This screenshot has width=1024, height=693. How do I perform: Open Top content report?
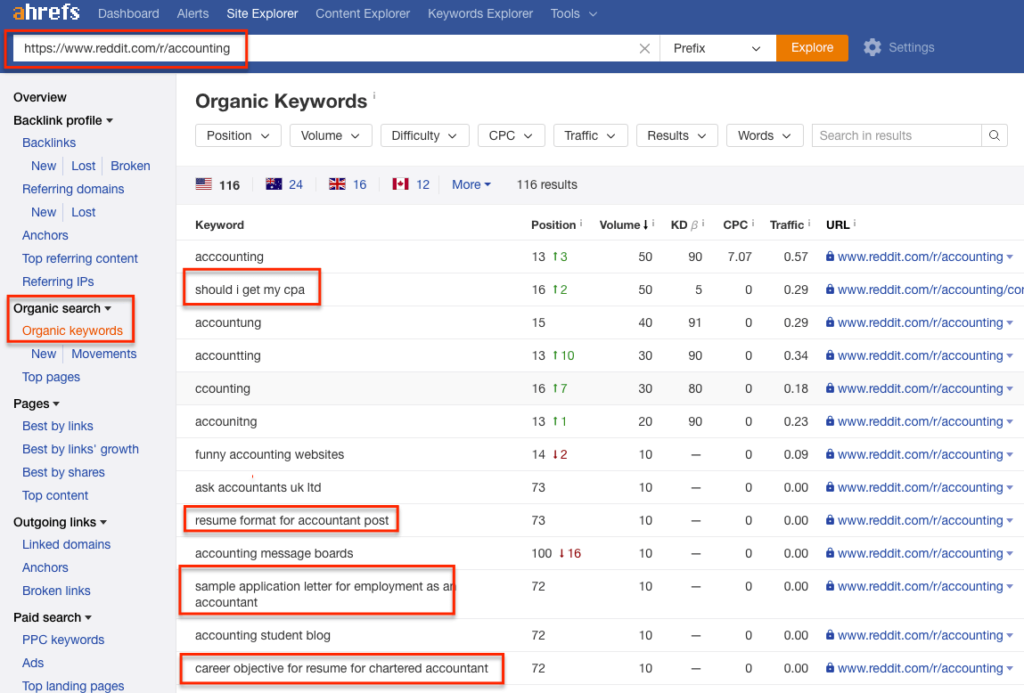tap(55, 495)
